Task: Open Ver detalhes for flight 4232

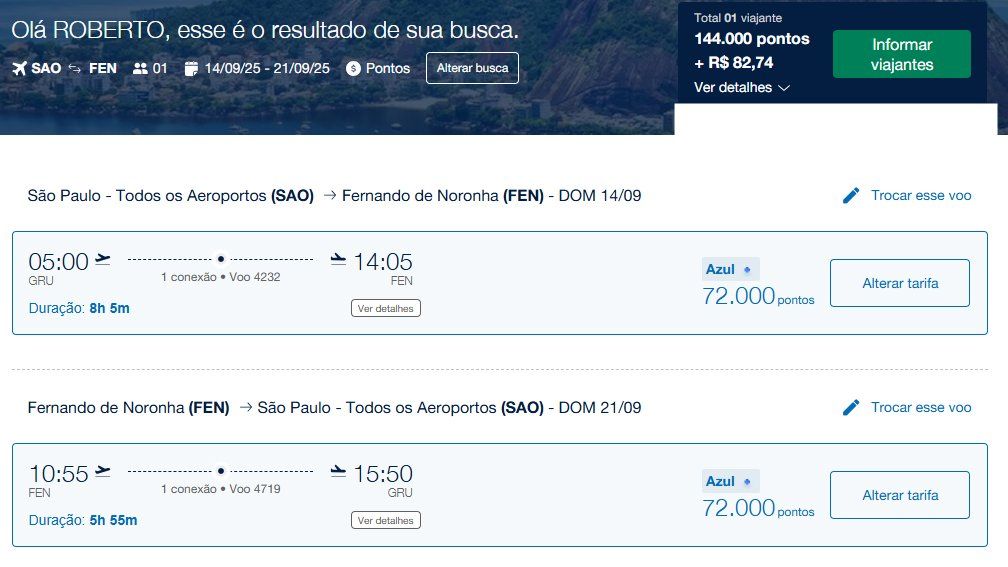Action: [x=386, y=309]
